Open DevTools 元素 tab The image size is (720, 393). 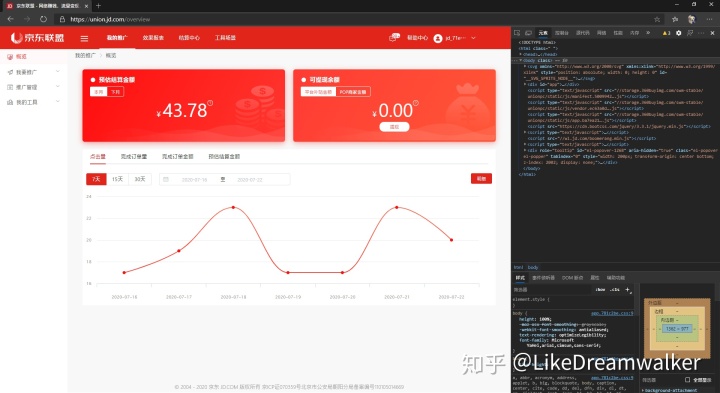[543, 33]
